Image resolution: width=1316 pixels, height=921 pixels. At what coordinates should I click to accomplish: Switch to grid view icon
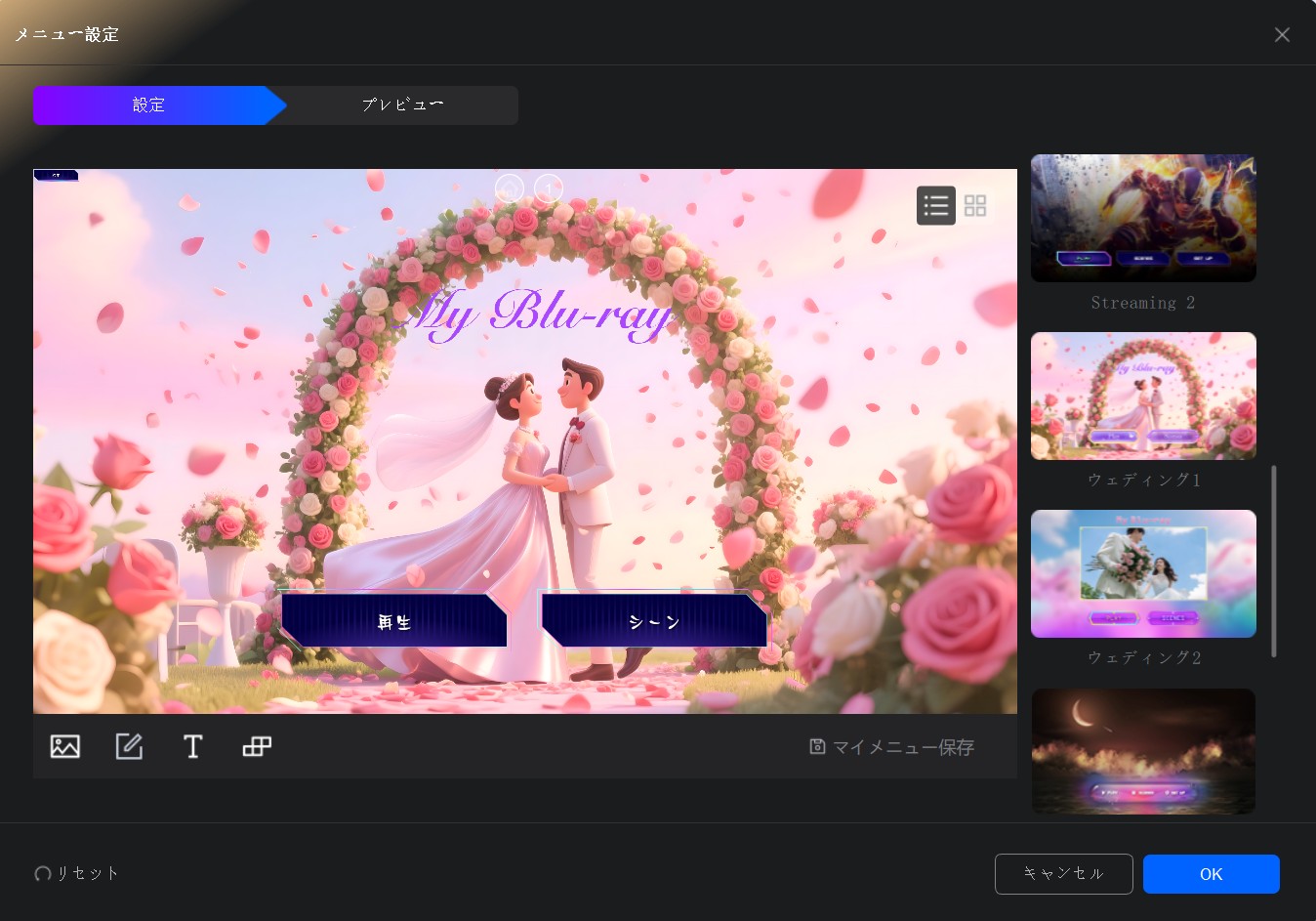tap(975, 205)
